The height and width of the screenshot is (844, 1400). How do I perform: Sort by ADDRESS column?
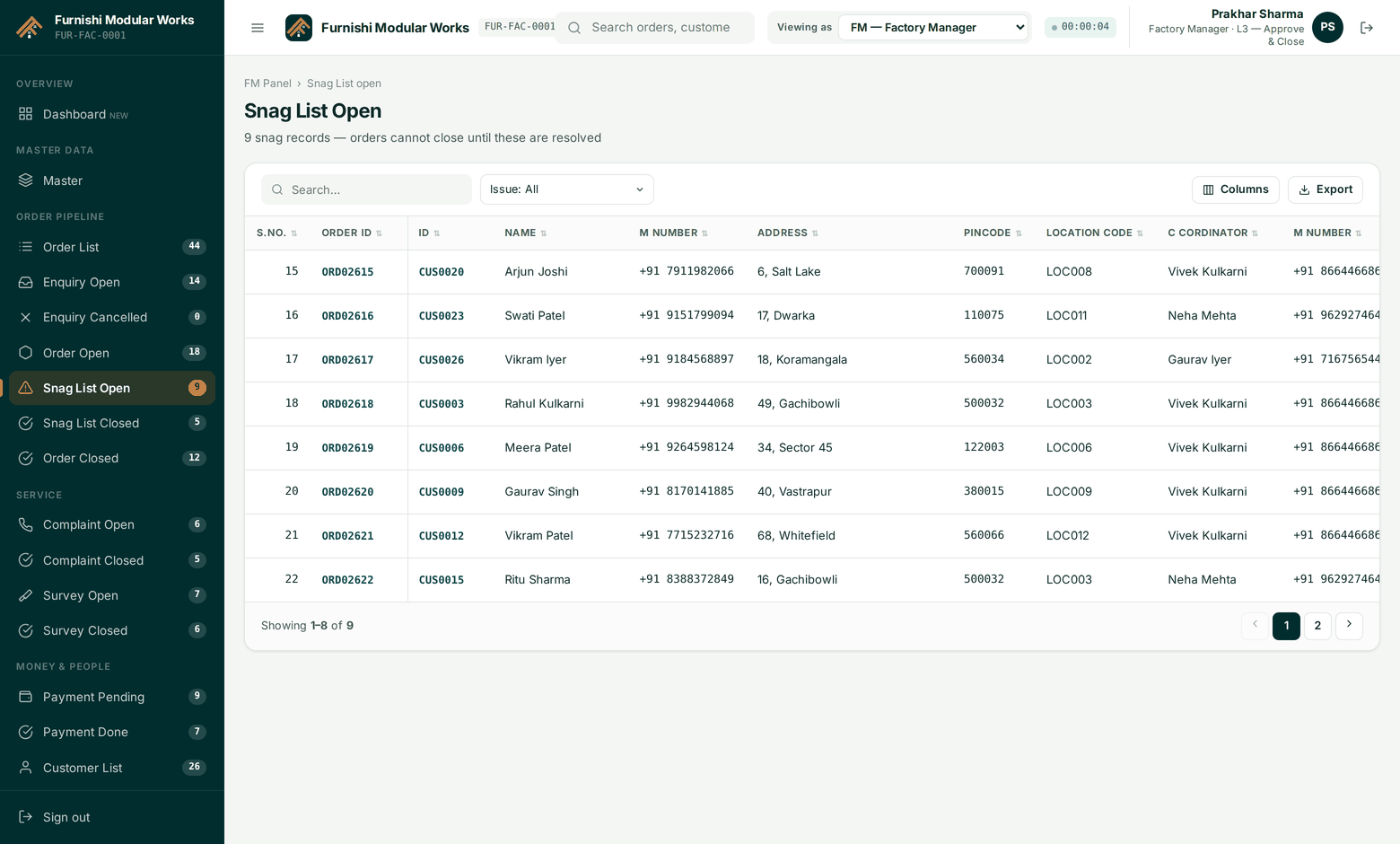[788, 233]
